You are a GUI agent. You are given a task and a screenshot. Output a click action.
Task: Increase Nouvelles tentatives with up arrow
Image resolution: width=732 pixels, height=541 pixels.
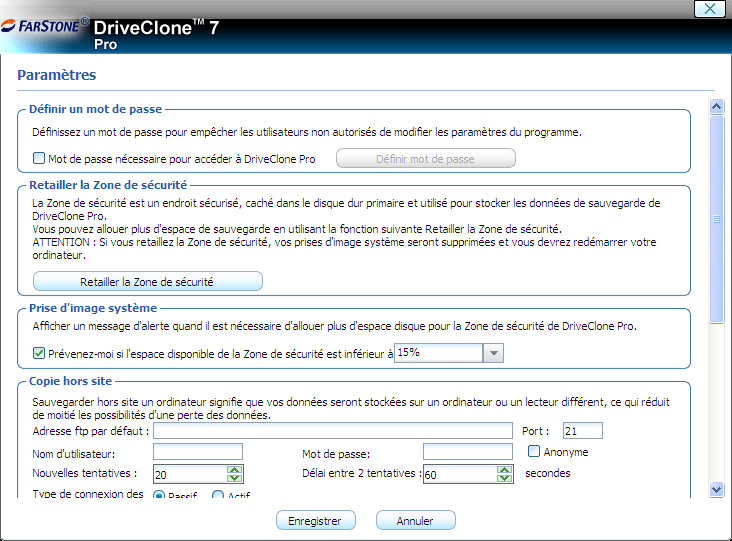pyautogui.click(x=234, y=470)
